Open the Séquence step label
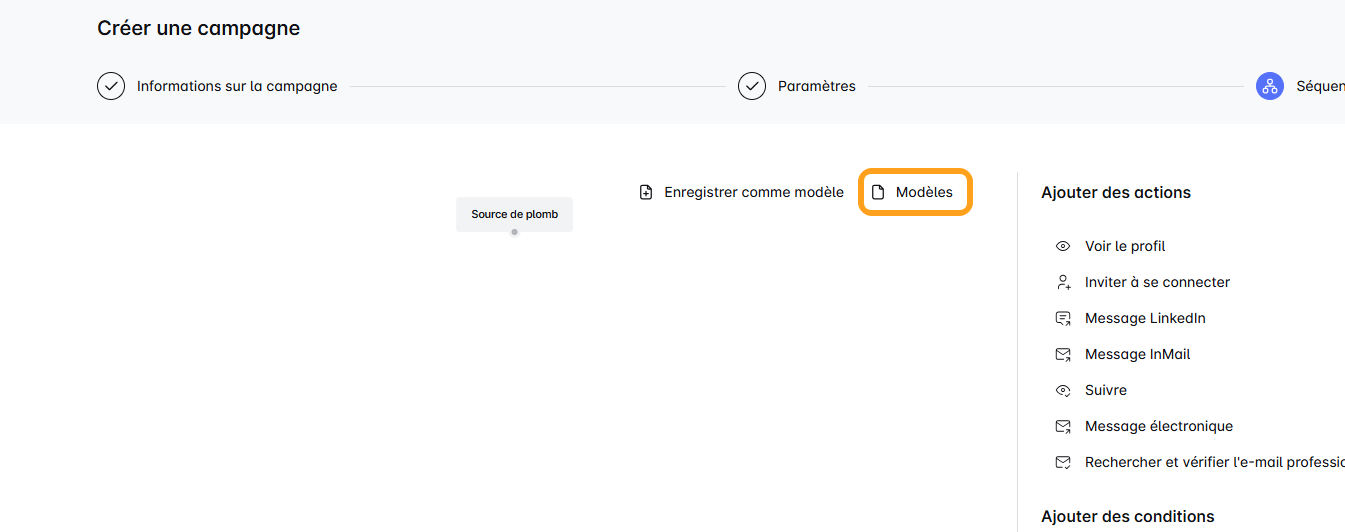This screenshot has width=1345, height=532. tap(1320, 86)
